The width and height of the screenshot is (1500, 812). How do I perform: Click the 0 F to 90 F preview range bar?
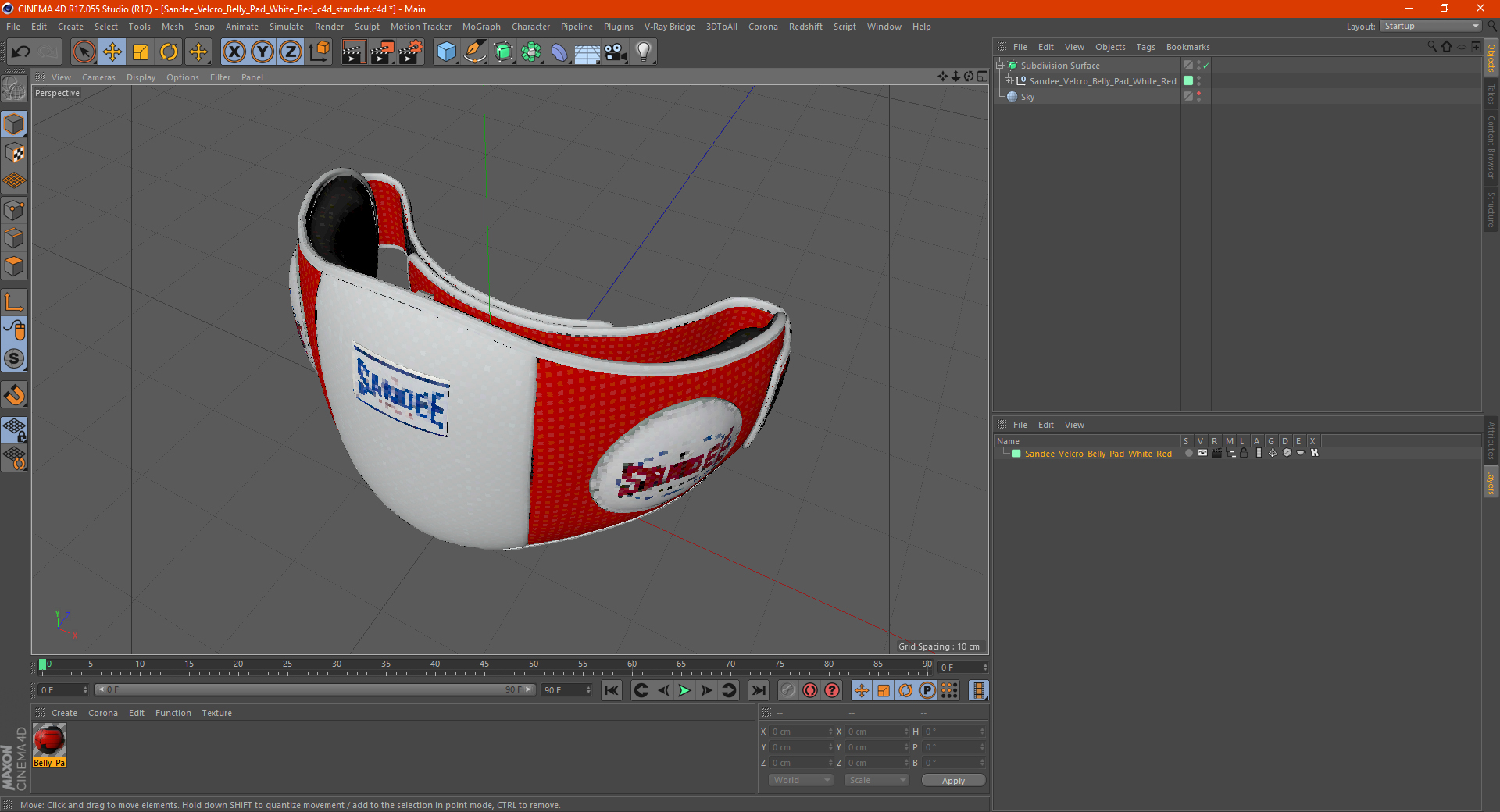(314, 689)
